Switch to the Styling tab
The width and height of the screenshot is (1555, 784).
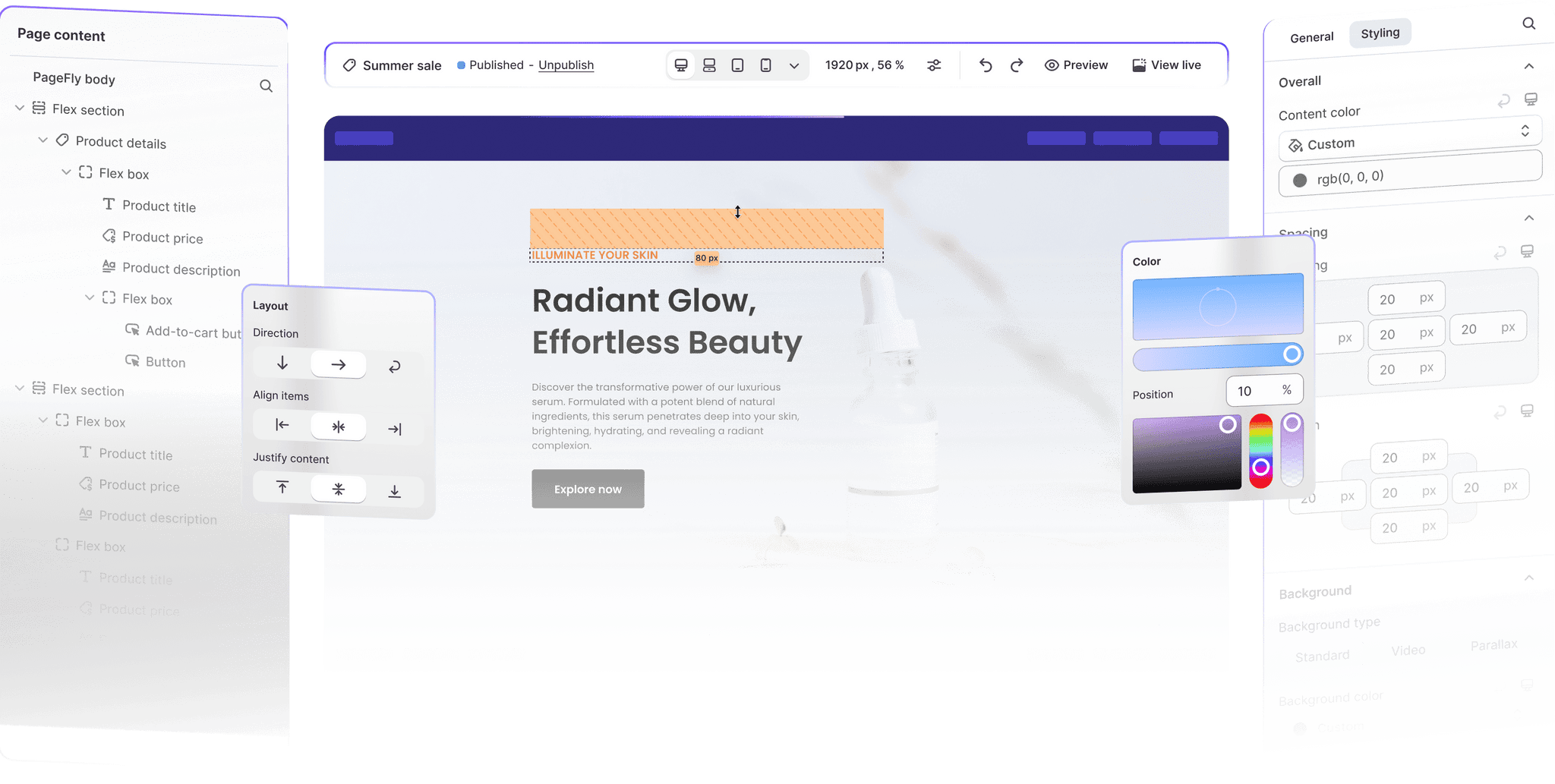[x=1380, y=33]
